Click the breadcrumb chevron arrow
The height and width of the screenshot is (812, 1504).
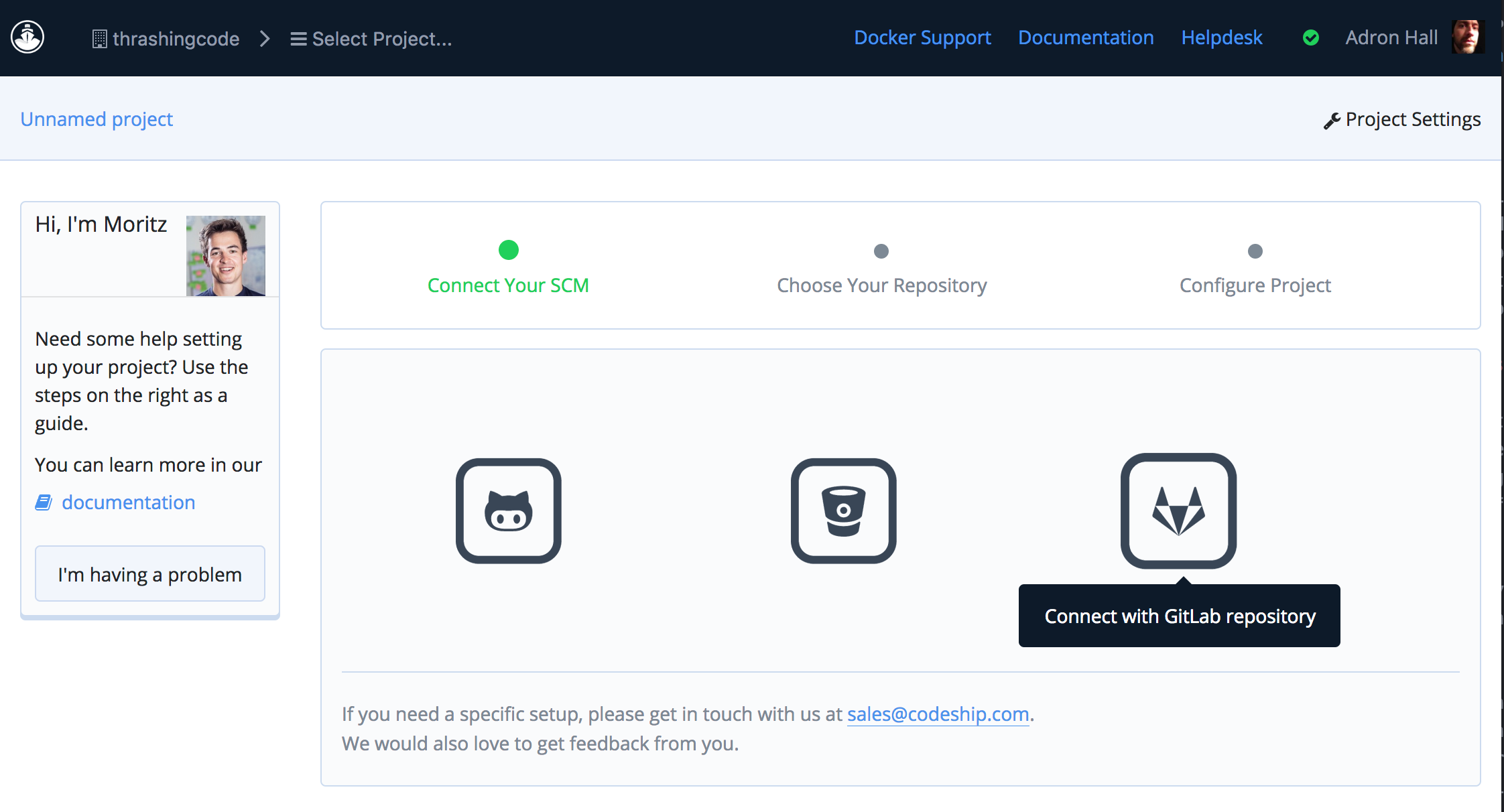coord(265,39)
